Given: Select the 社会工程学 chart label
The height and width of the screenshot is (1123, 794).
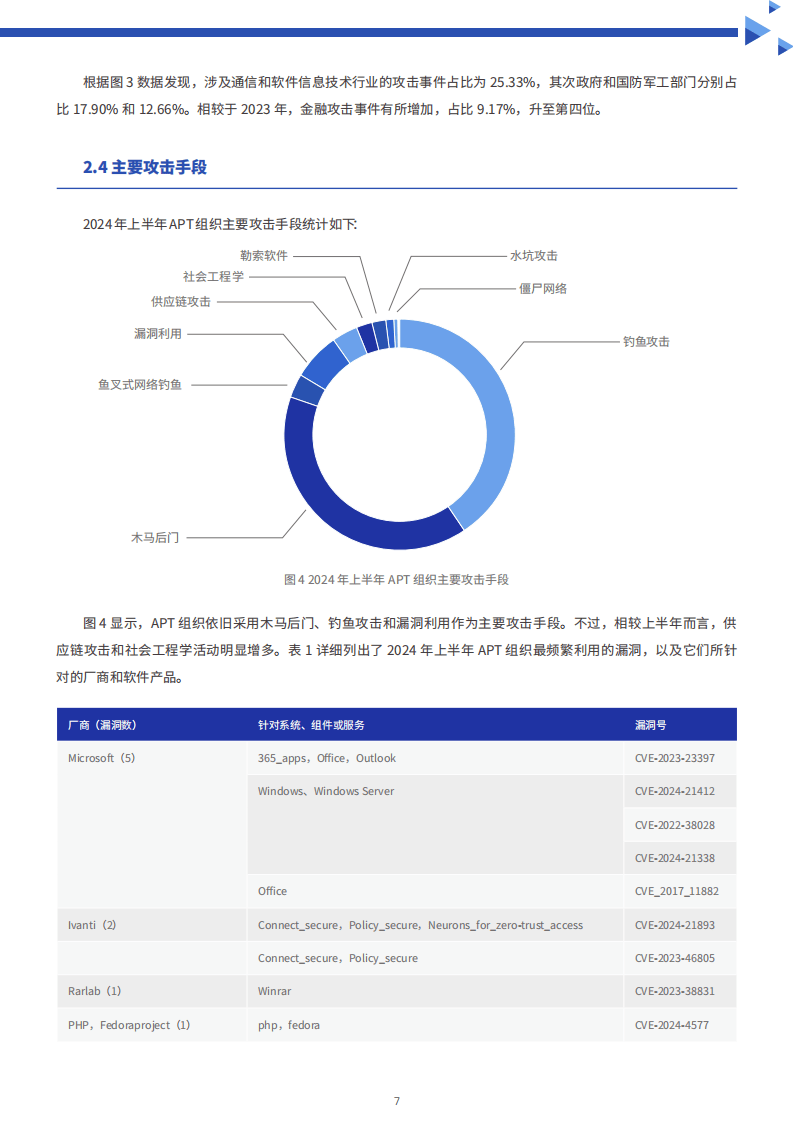Looking at the screenshot, I should [x=213, y=276].
